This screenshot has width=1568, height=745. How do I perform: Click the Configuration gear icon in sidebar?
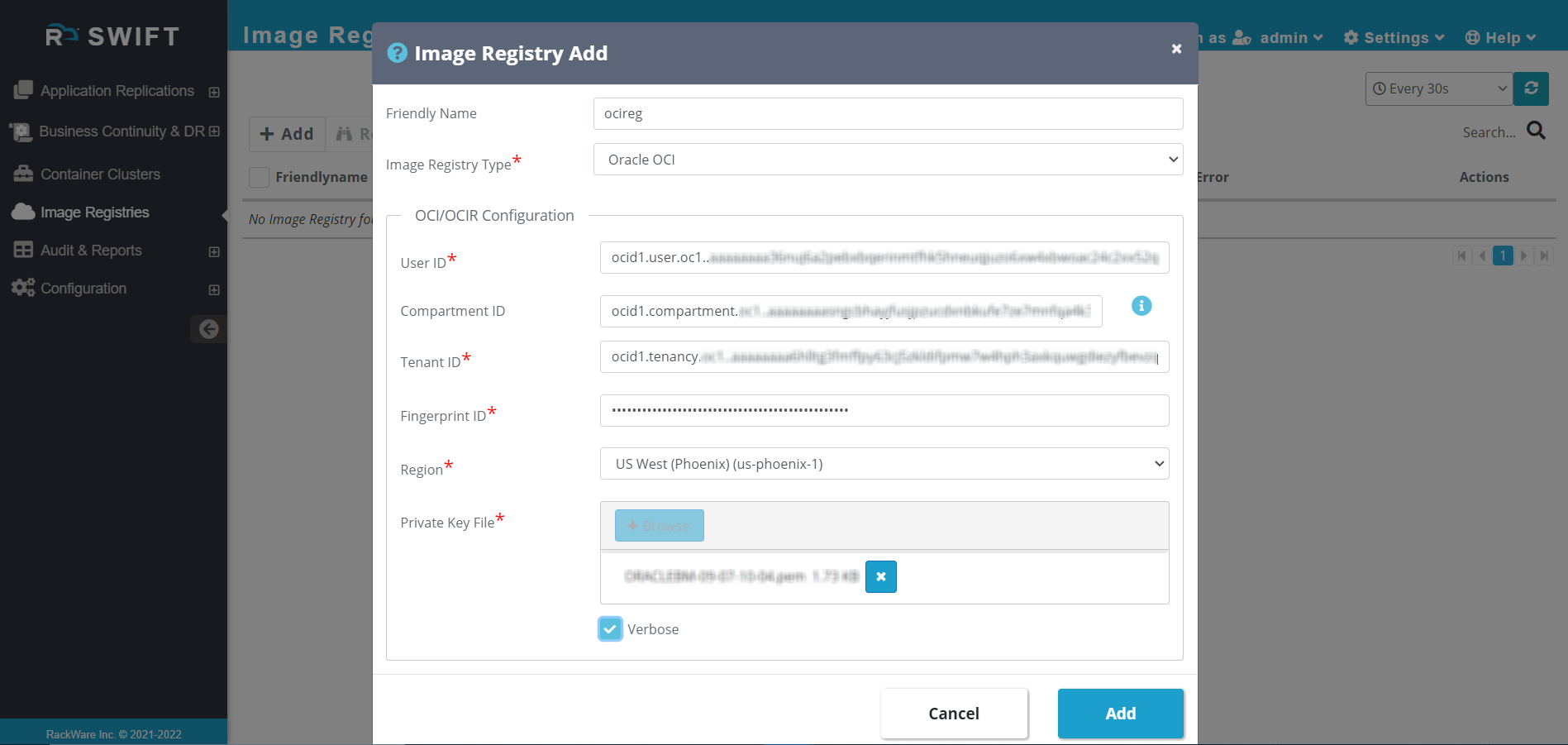pyautogui.click(x=22, y=288)
